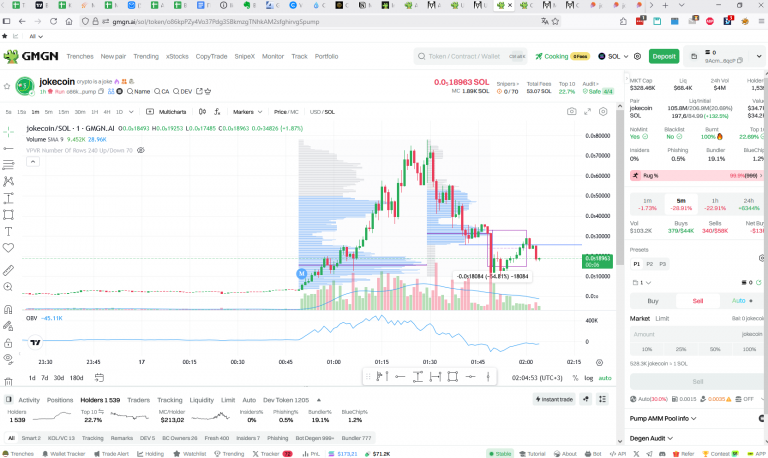Switch to Activity tab
This screenshot has width=768, height=458.
pyautogui.click(x=29, y=400)
